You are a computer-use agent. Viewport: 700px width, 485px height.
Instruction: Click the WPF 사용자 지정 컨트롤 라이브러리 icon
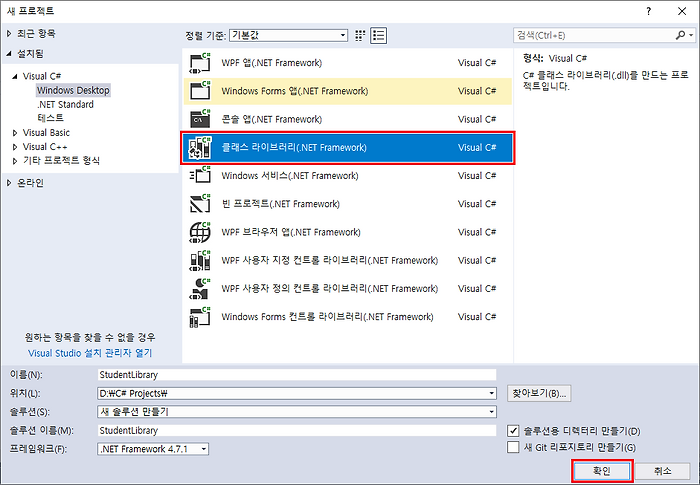pos(200,260)
